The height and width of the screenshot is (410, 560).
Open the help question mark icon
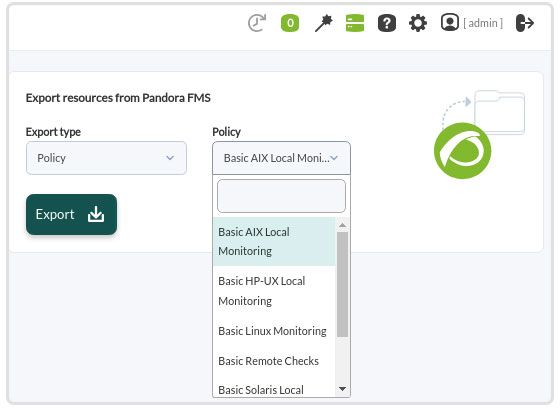coord(387,24)
